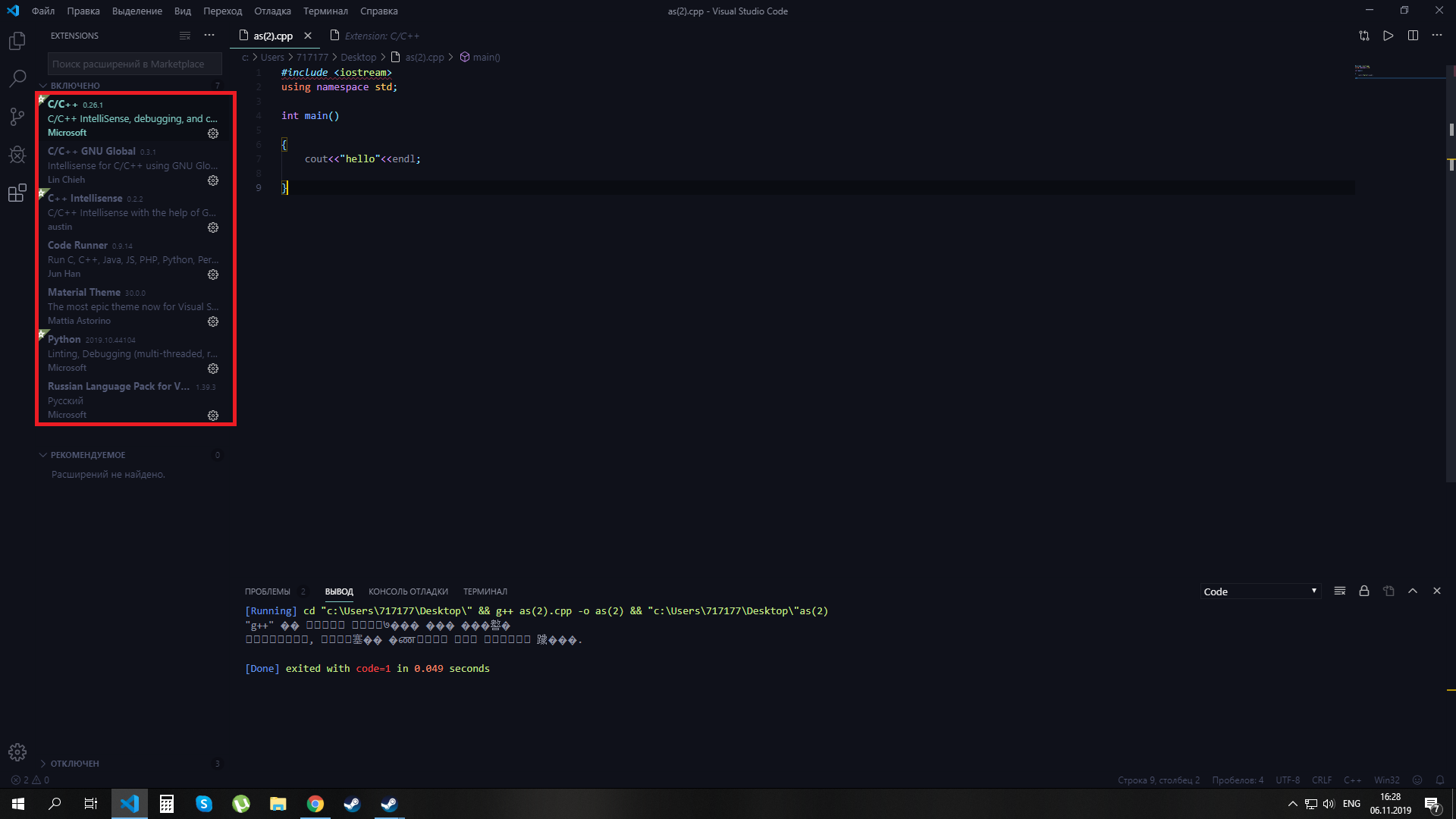The height and width of the screenshot is (819, 1456).
Task: Click search extensions input field
Action: click(x=128, y=63)
